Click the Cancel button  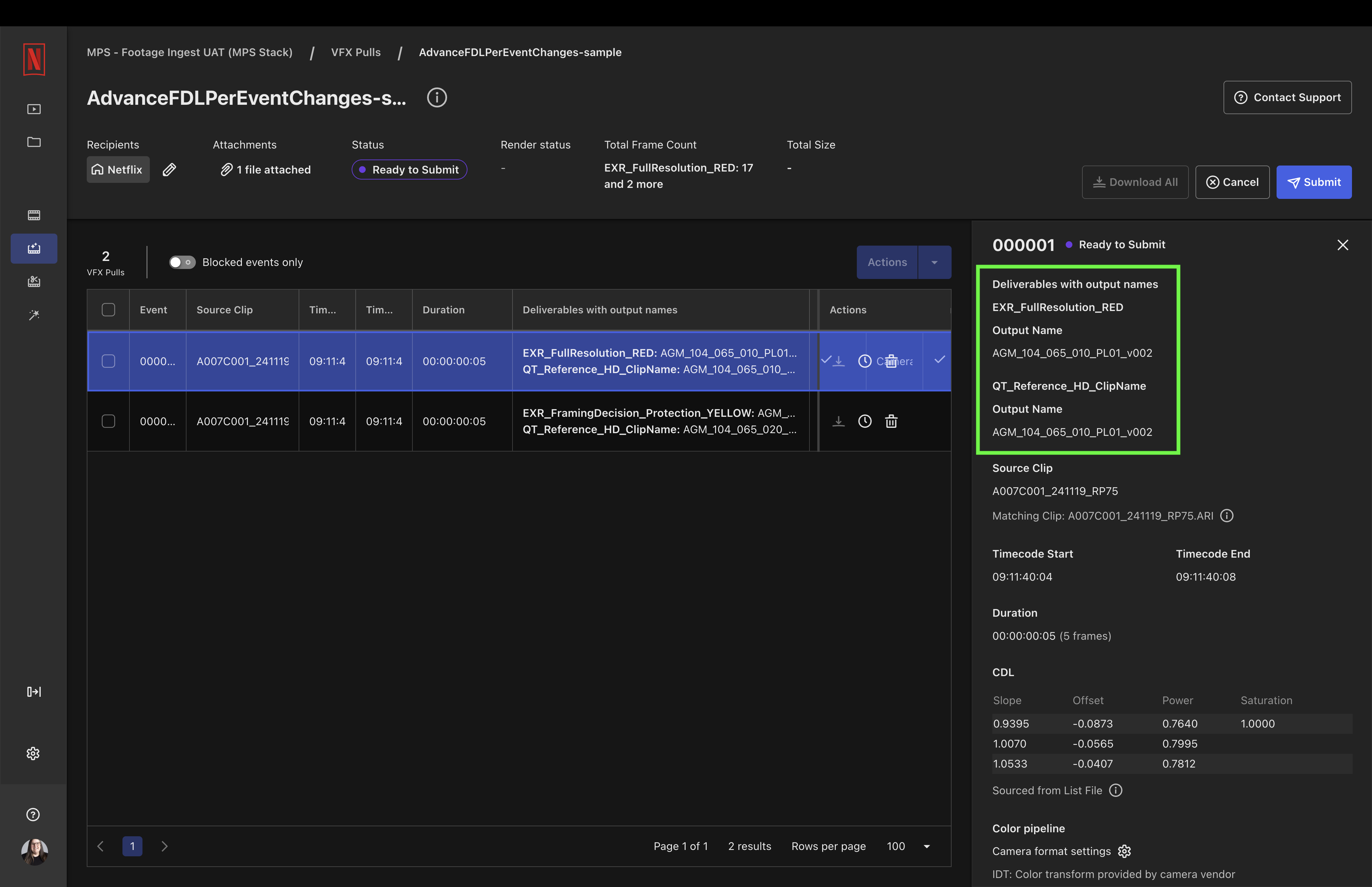click(1232, 182)
